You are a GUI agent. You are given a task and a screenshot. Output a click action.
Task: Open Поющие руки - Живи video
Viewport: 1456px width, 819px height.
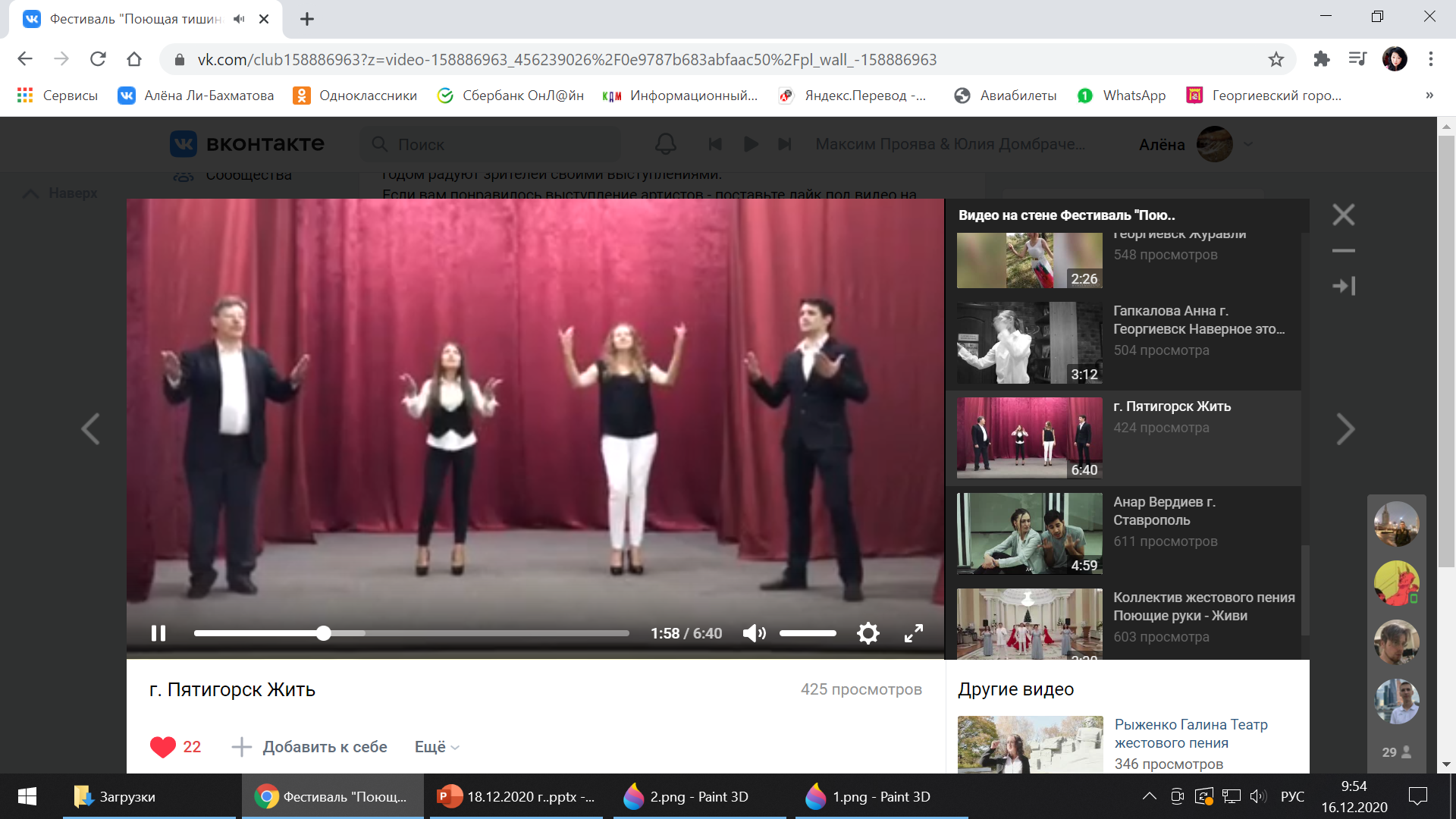[x=1124, y=623]
